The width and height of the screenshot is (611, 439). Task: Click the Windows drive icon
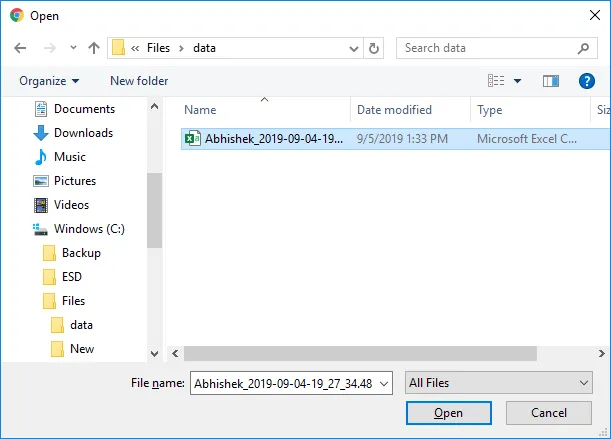click(40, 229)
